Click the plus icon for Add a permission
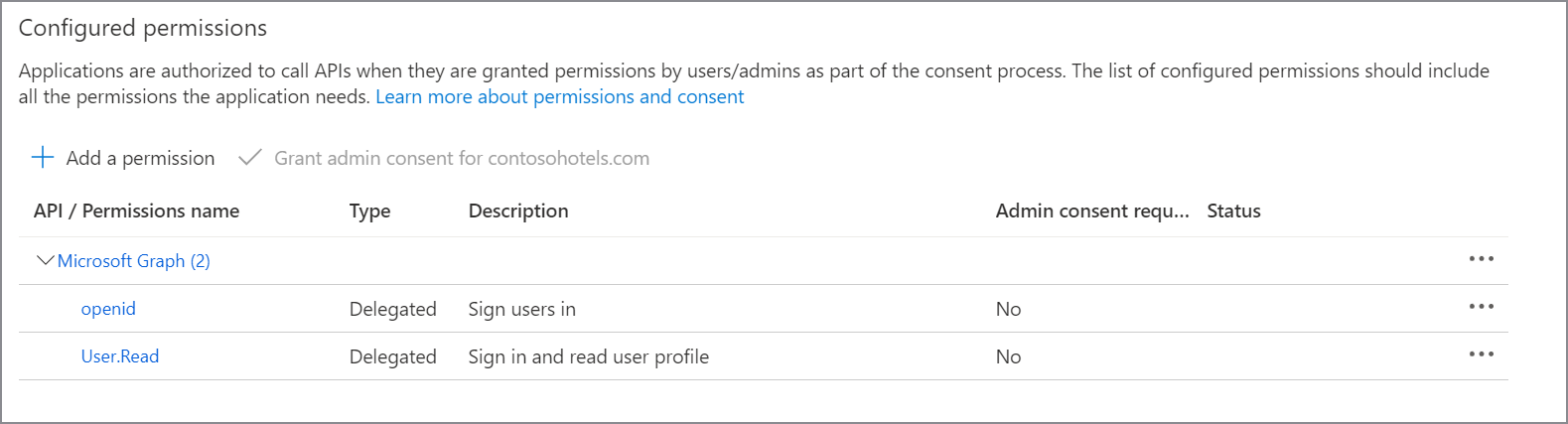The width and height of the screenshot is (1568, 424). click(x=43, y=158)
